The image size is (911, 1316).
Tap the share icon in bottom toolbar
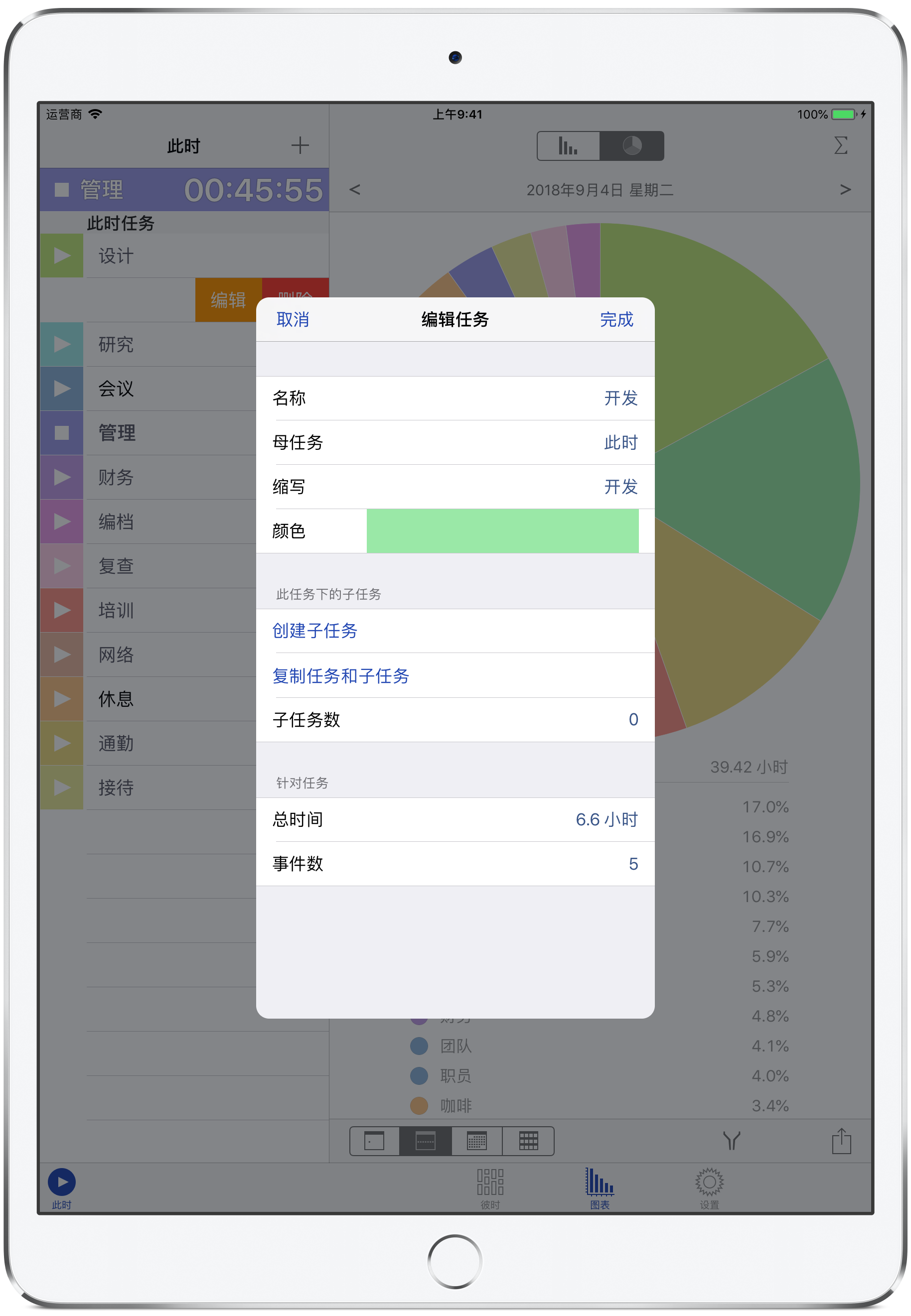pos(841,1141)
